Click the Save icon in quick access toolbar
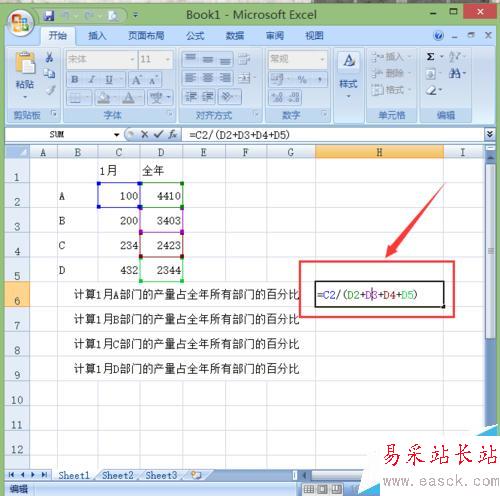The width and height of the screenshot is (500, 496). (49, 15)
